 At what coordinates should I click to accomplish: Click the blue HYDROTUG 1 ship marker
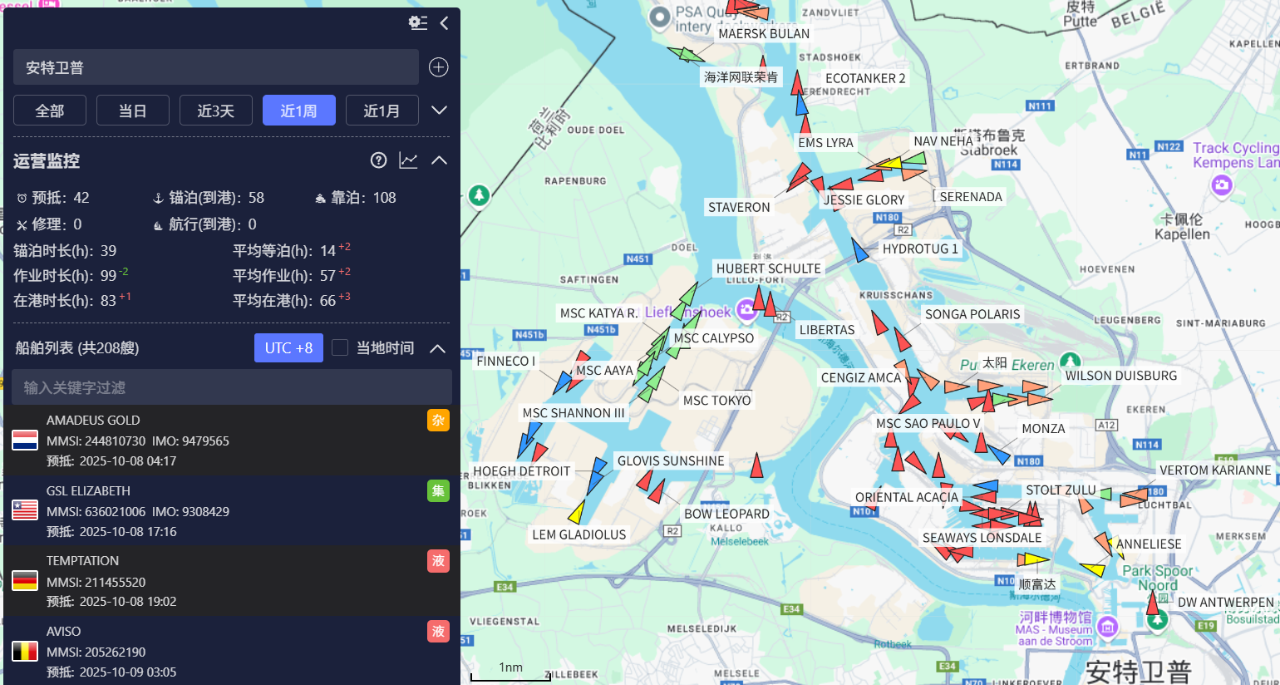[859, 250]
